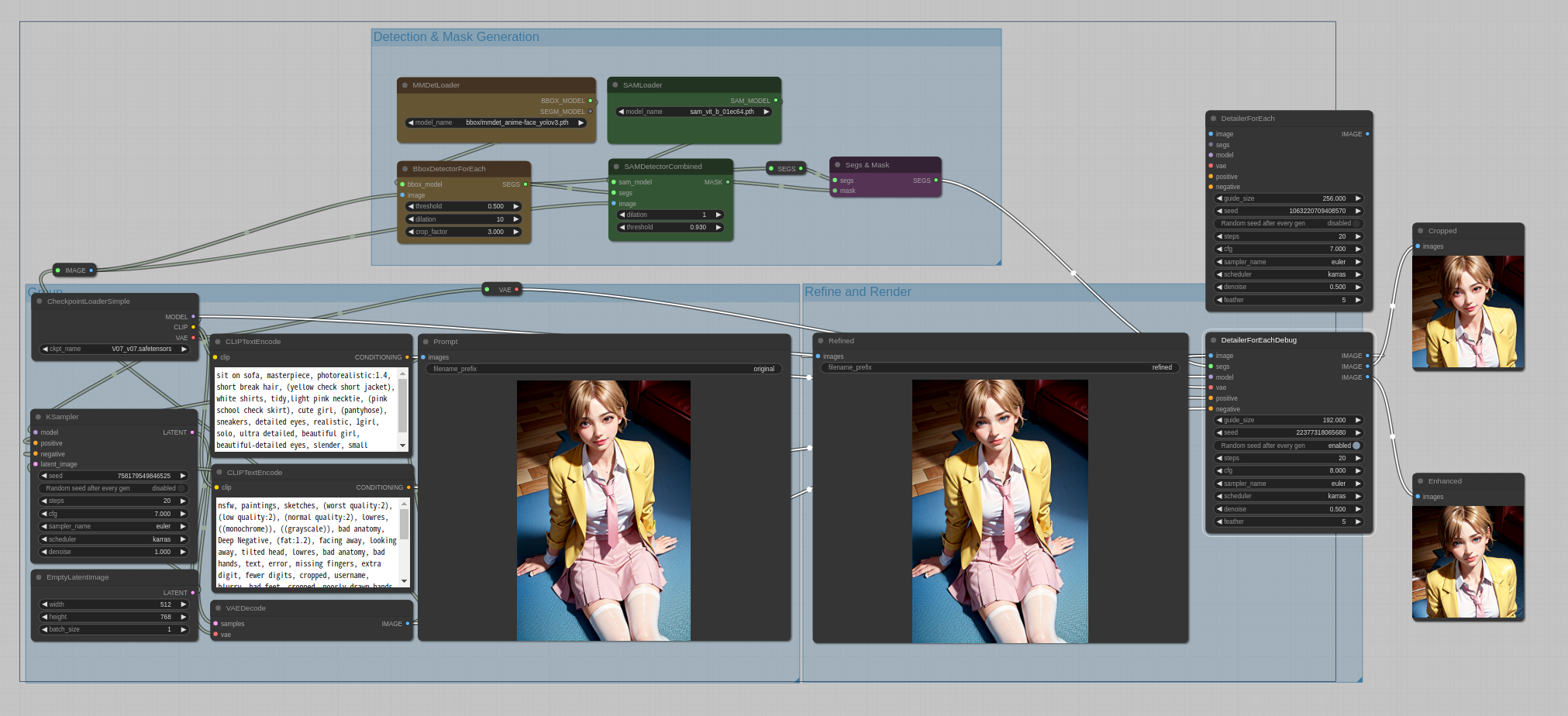Click the IMAGE output port on VAEDecode node
Screen dimensions: 1568x716
point(408,623)
